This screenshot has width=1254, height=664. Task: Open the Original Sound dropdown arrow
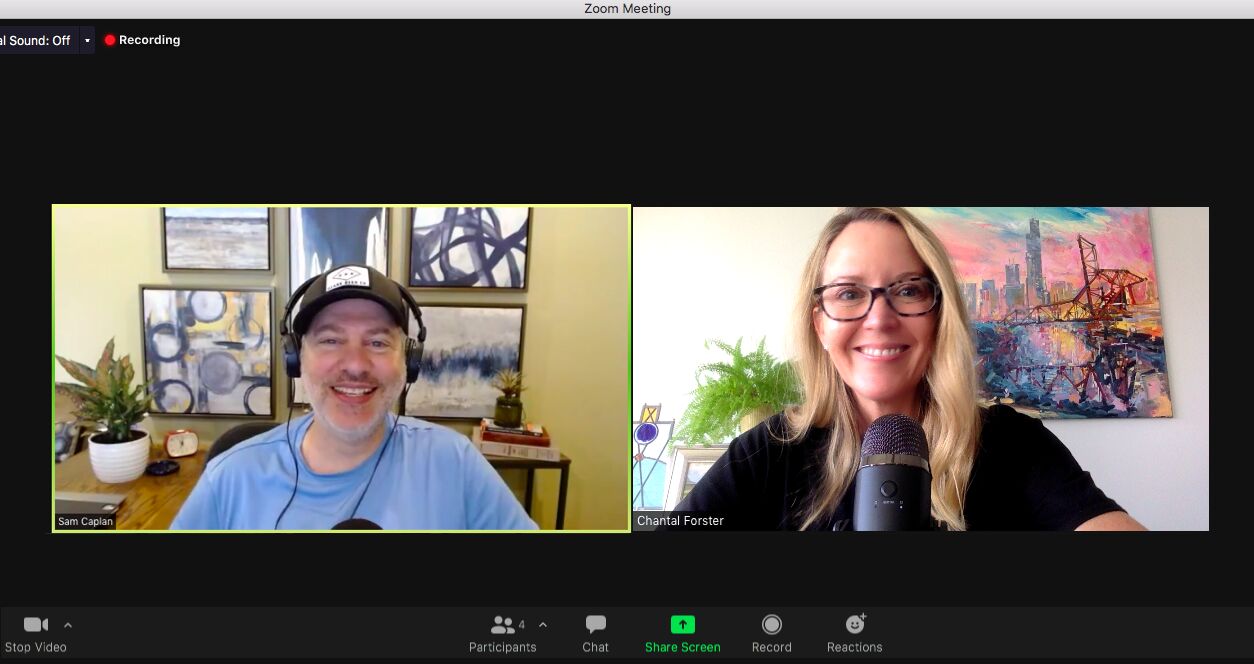pyautogui.click(x=87, y=40)
